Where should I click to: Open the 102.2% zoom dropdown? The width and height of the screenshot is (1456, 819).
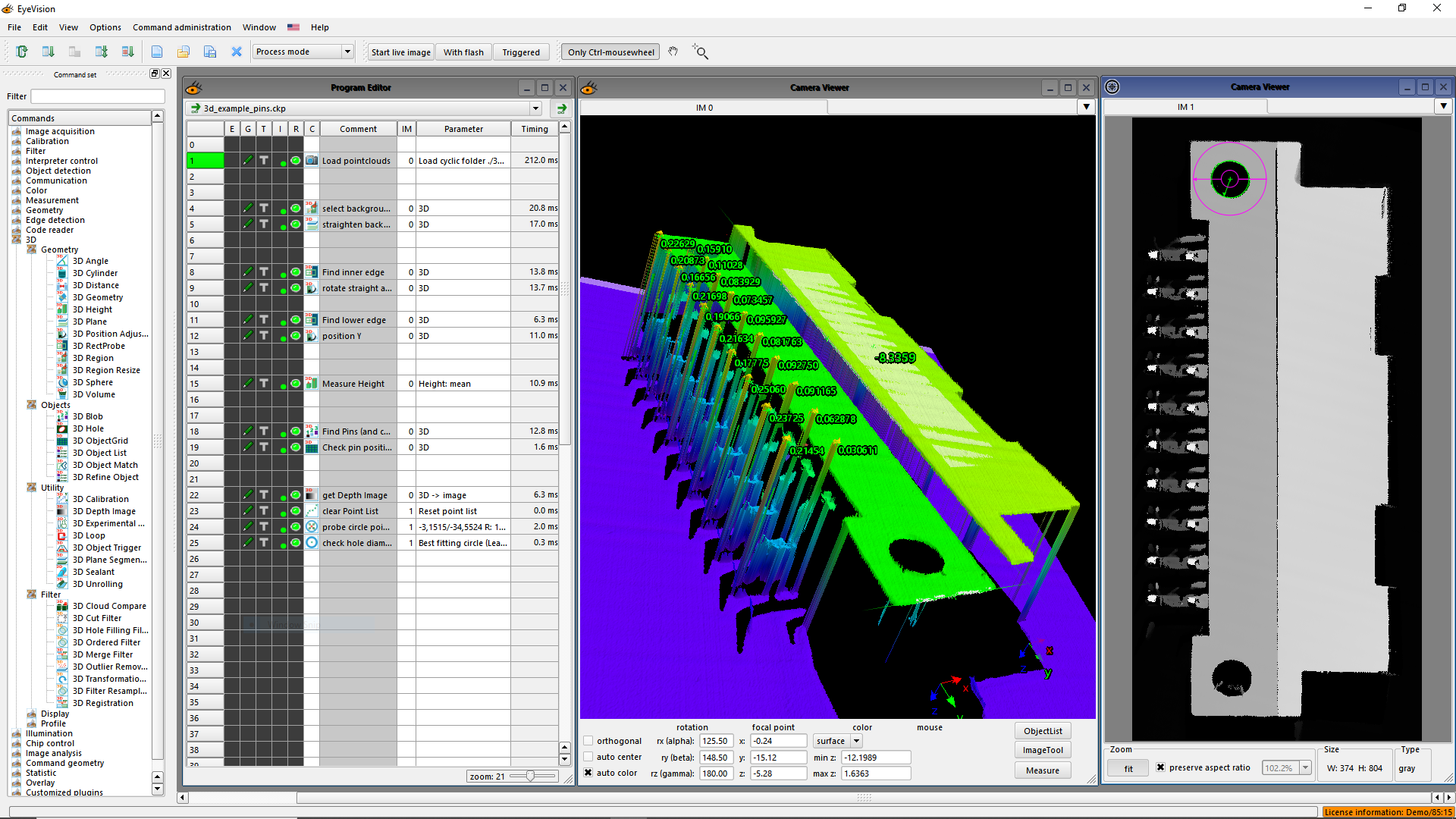coord(1305,768)
